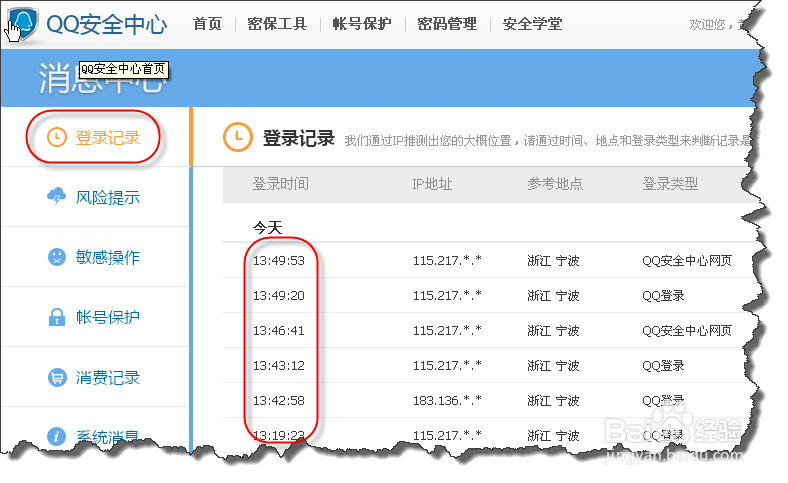Click the sad face icon for 敏感操作
The height and width of the screenshot is (483, 788).
pos(57,257)
